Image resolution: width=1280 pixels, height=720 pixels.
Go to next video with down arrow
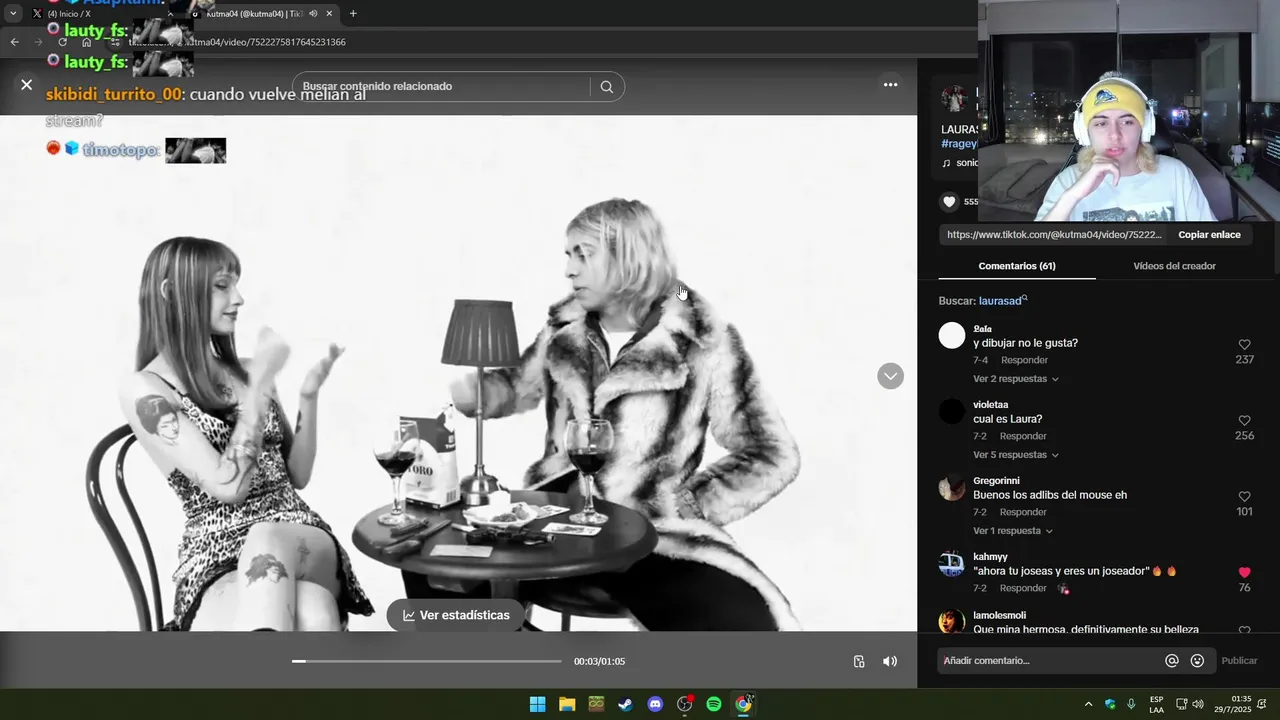pos(890,376)
